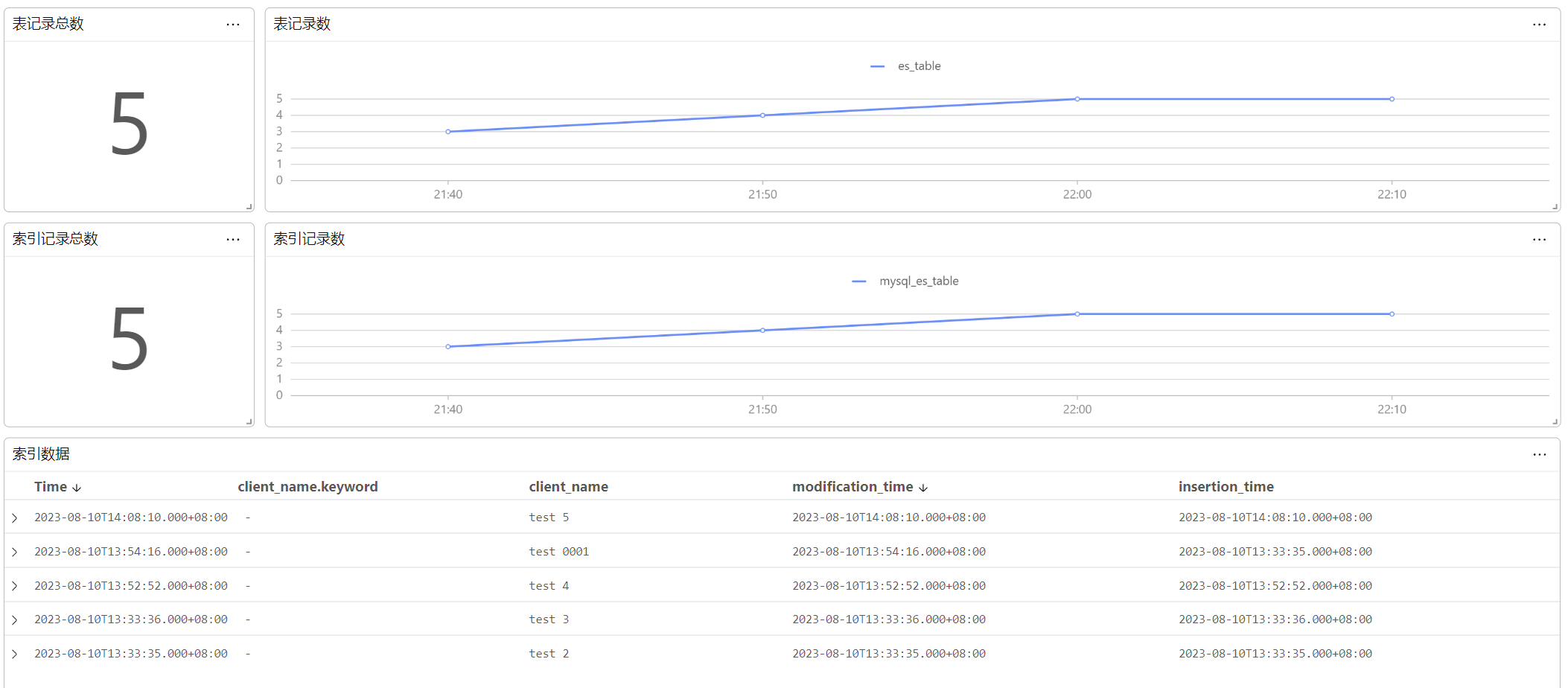Image resolution: width=1568 pixels, height=688 pixels.
Task: Open options menu for 表记录数 panel
Action: [x=1539, y=25]
